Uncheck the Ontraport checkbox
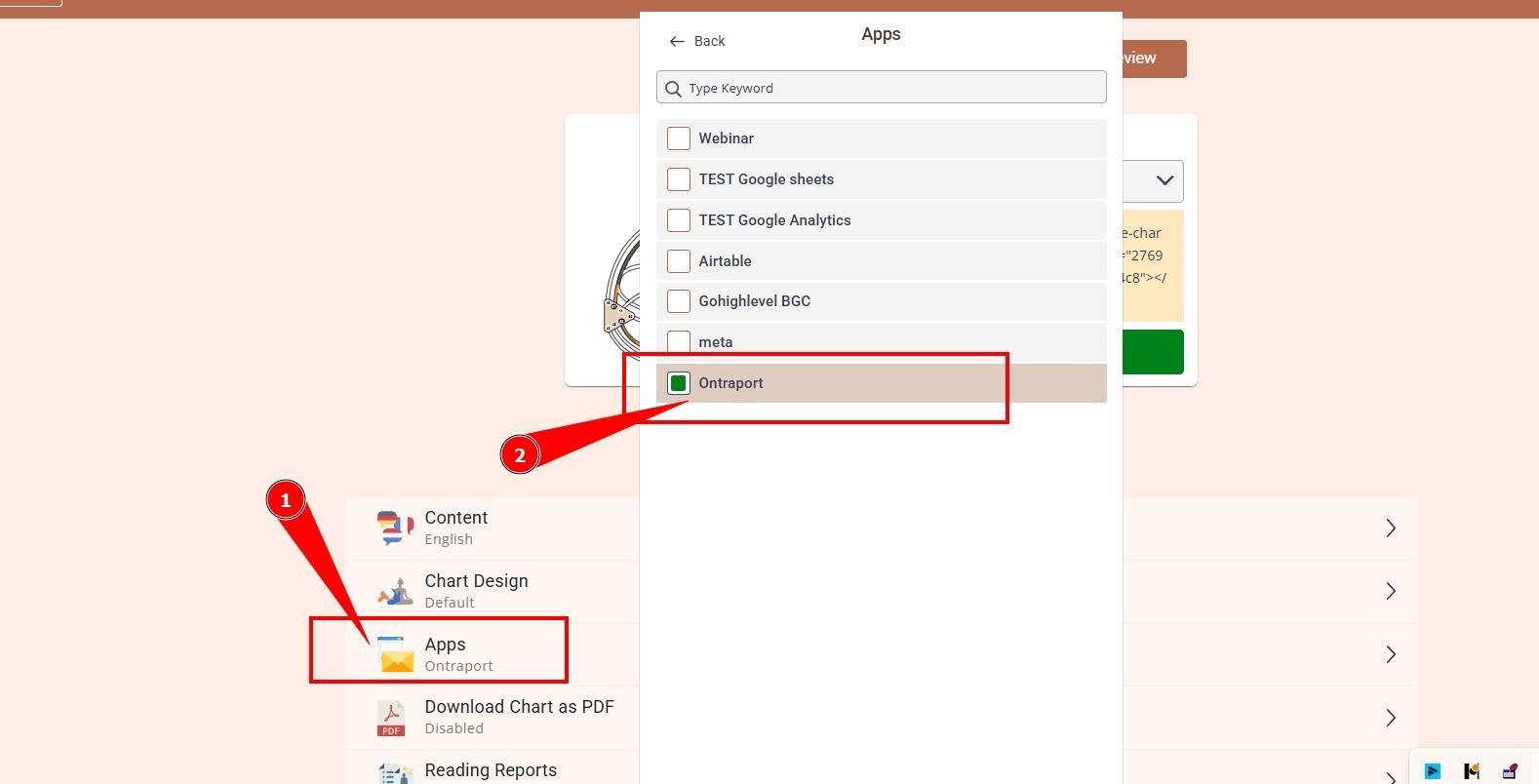1539x784 pixels. pyautogui.click(x=679, y=383)
